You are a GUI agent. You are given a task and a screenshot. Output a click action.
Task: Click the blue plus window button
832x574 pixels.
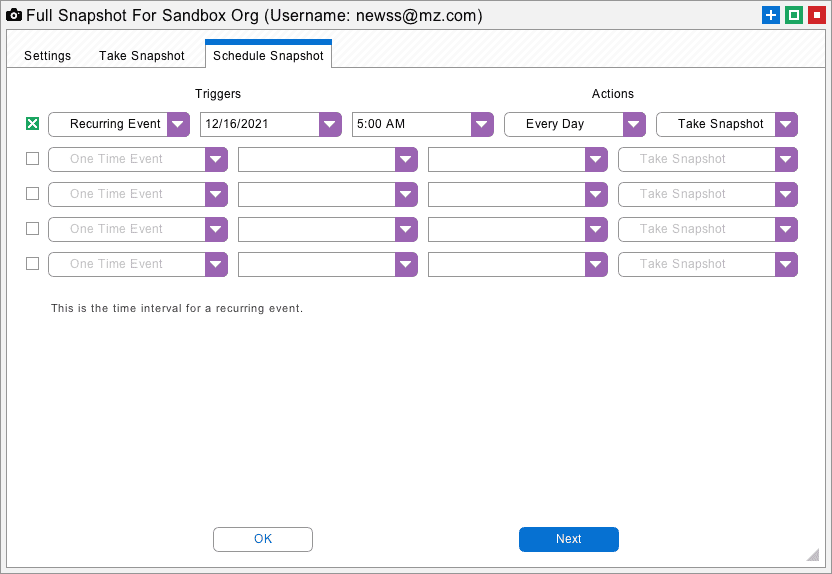point(770,15)
